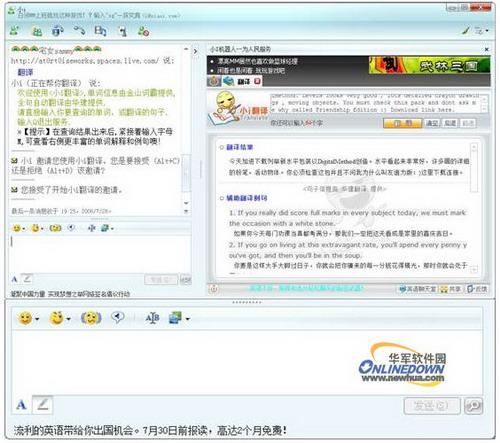
Task: Click the chat history scroll-up arrow
Action: pos(186,49)
